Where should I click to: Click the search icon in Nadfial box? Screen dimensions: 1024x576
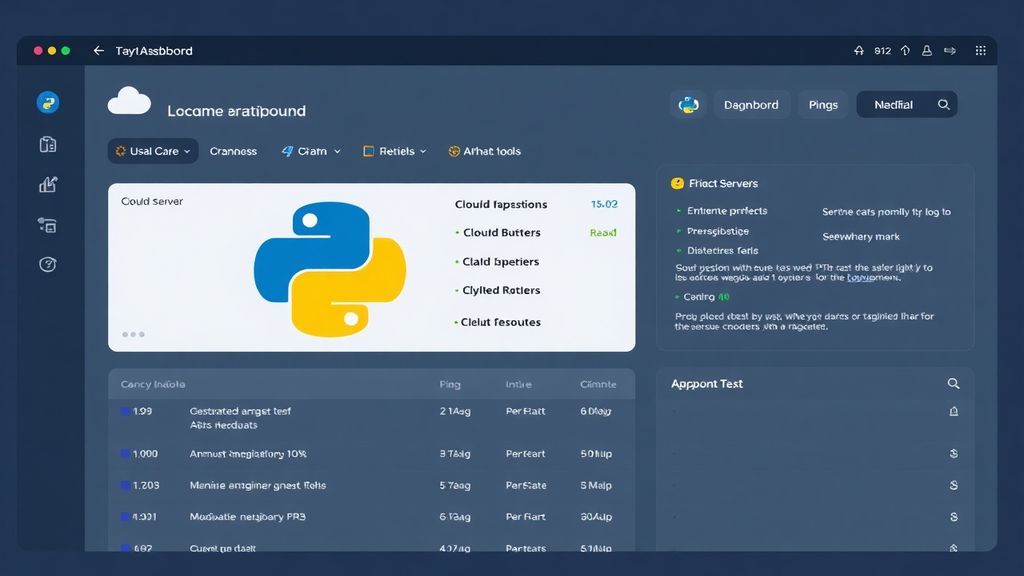pyautogui.click(x=944, y=104)
